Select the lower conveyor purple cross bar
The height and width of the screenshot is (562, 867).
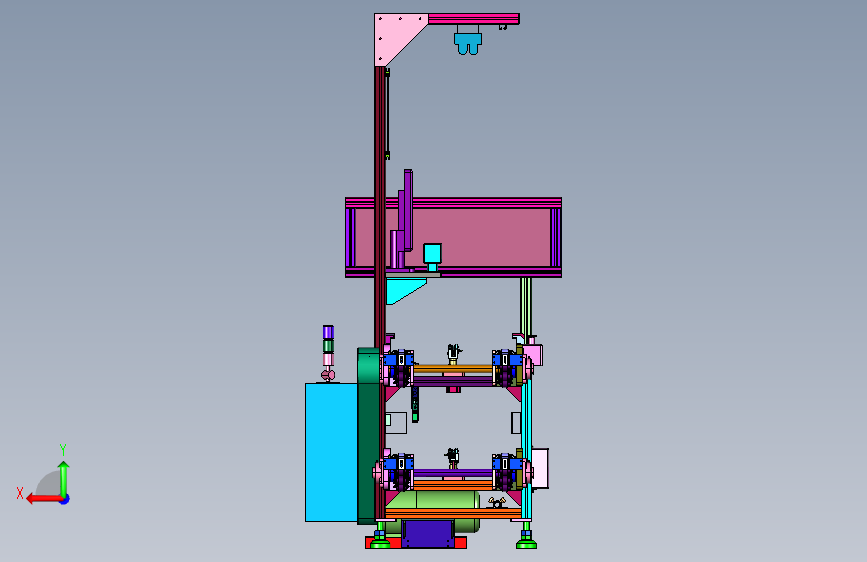(453, 473)
